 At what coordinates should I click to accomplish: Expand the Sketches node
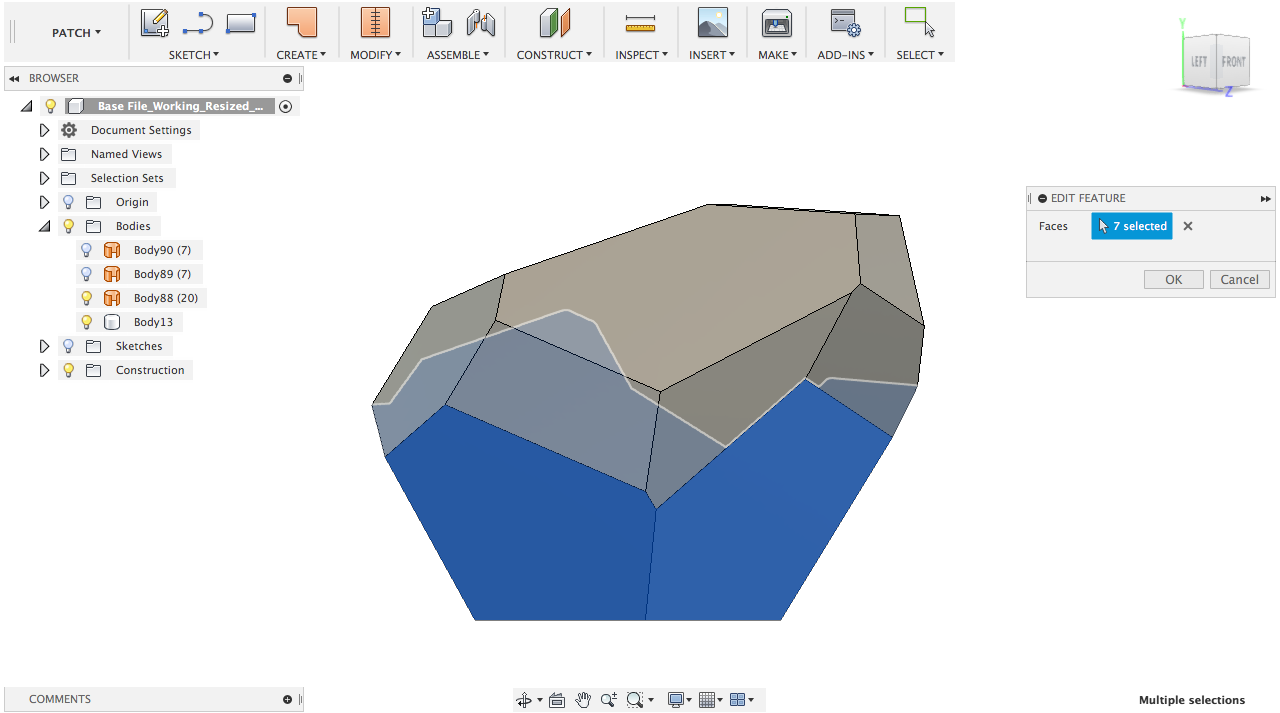(x=44, y=346)
